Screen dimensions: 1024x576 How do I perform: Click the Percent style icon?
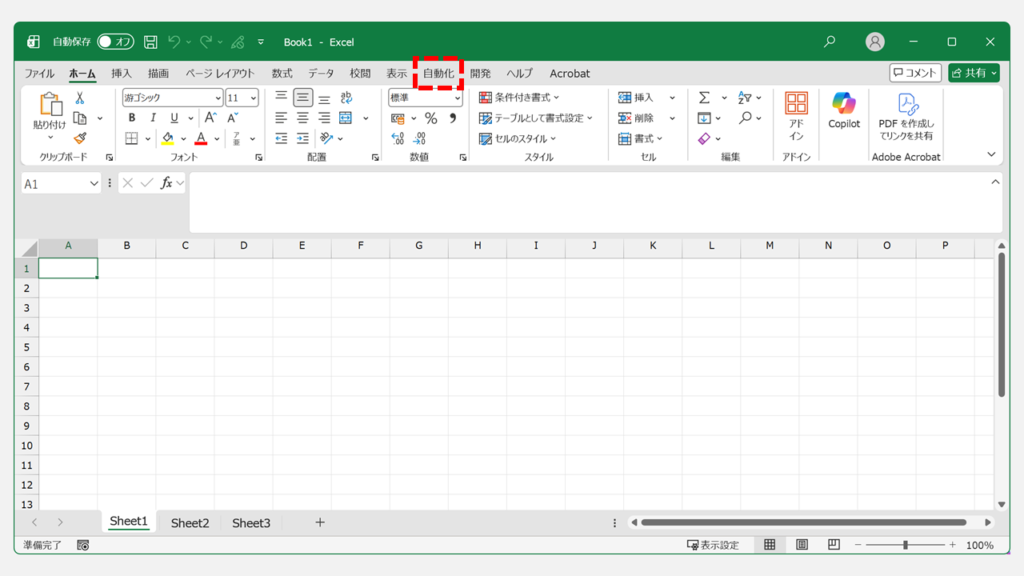[x=430, y=118]
